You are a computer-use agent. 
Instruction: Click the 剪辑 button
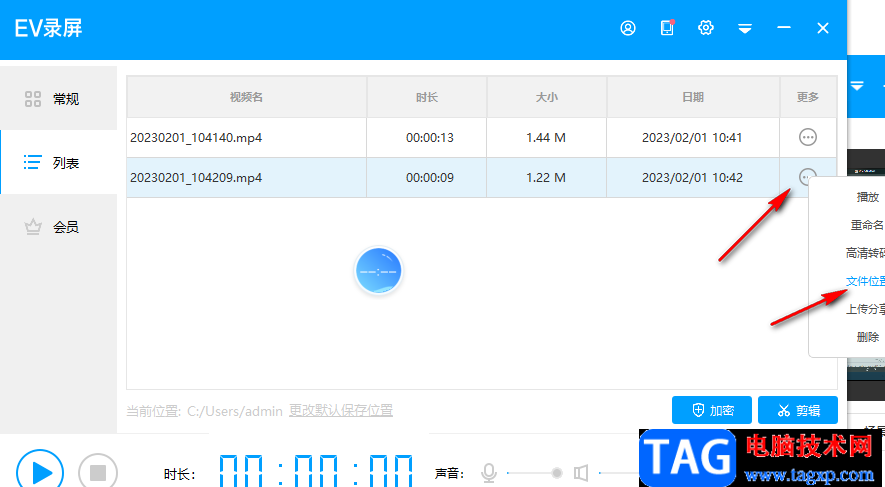(798, 410)
